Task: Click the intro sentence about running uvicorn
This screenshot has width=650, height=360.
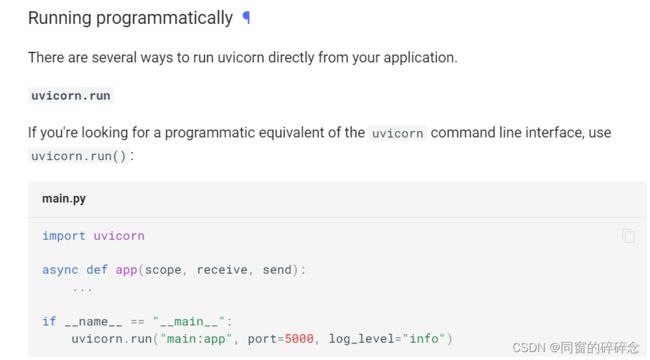Action: (243, 57)
